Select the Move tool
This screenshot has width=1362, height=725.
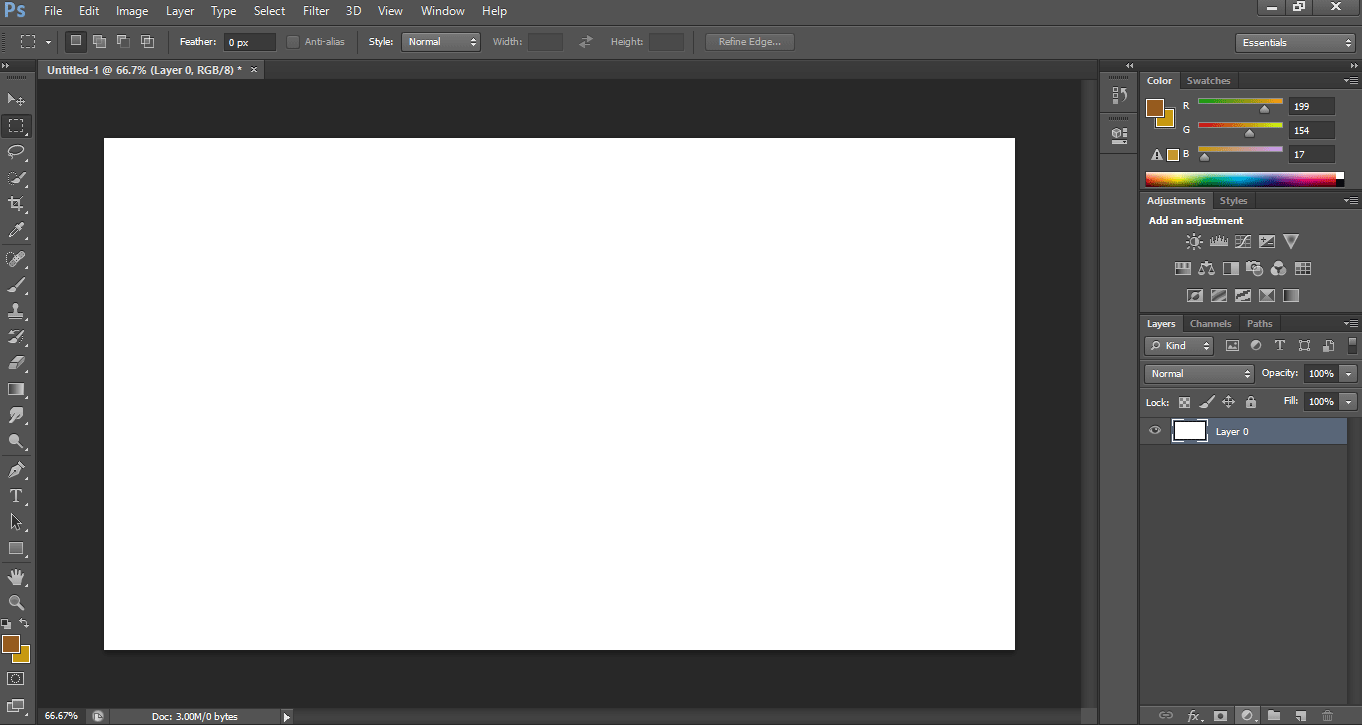click(x=16, y=99)
